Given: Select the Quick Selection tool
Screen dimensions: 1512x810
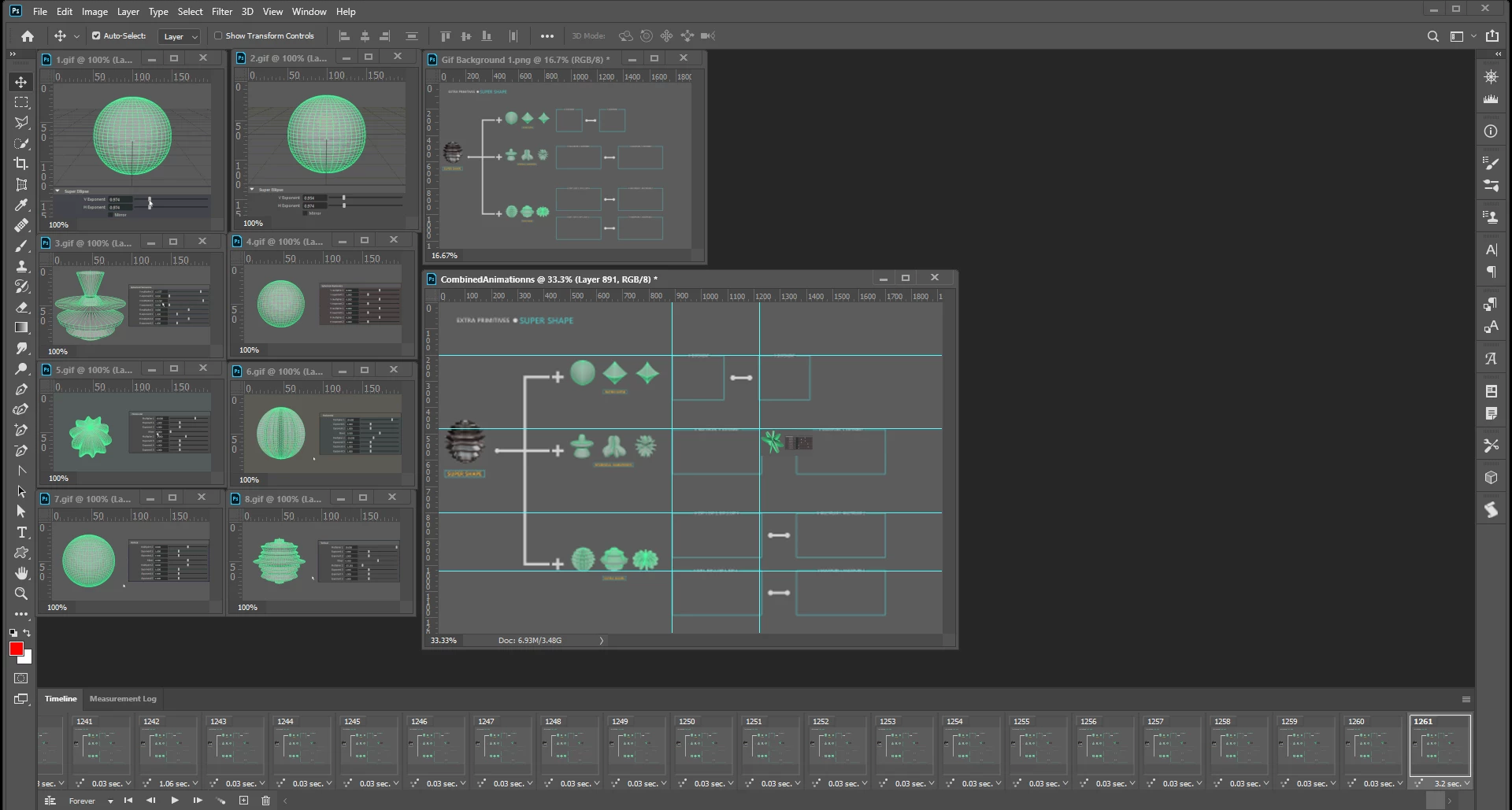Looking at the screenshot, I should [x=21, y=143].
